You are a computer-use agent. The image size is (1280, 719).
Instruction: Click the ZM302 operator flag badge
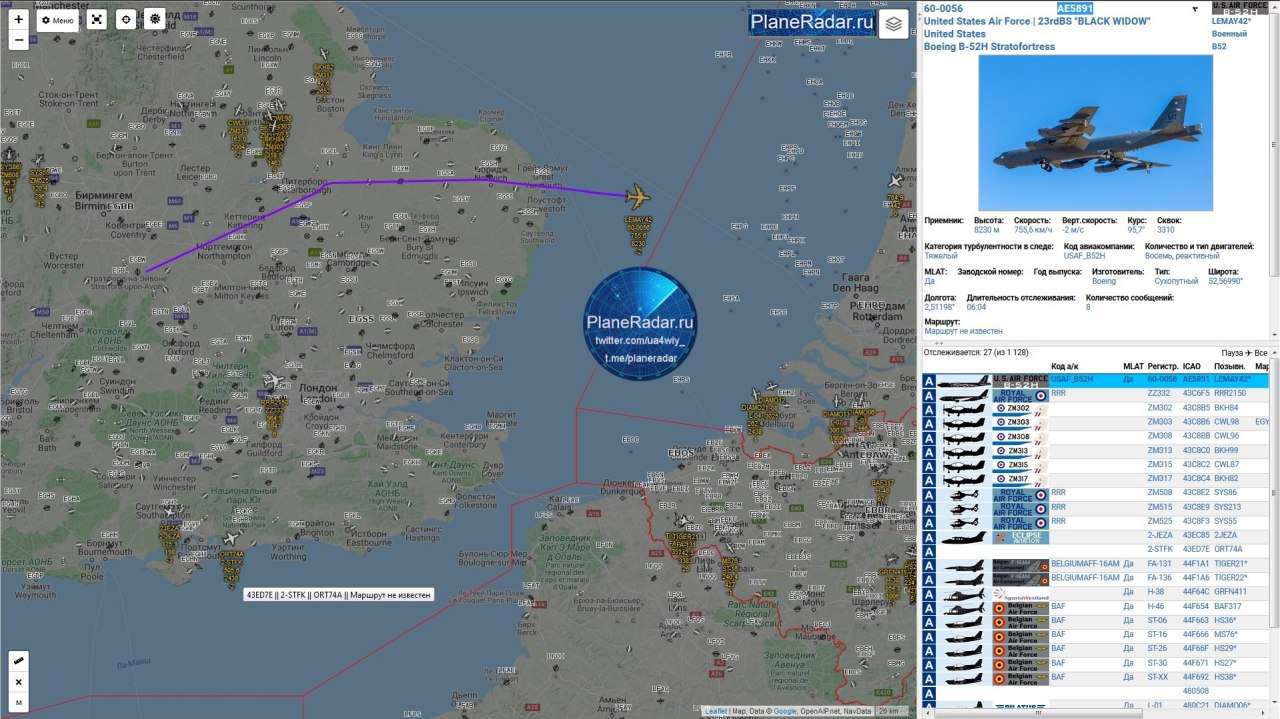[x=1020, y=408]
